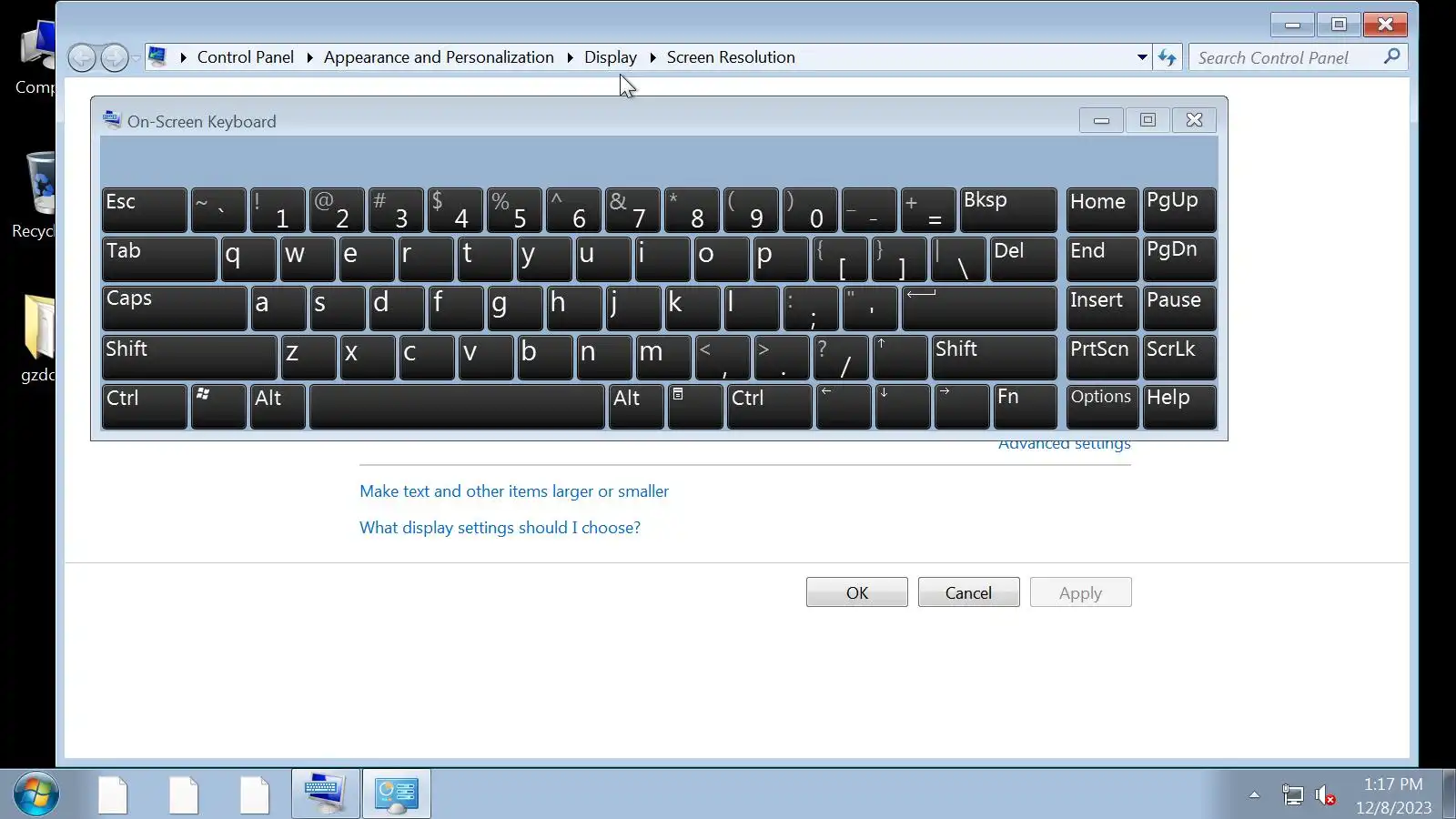The image size is (1456, 819).
Task: Open the Advanced settings link
Action: [1065, 444]
